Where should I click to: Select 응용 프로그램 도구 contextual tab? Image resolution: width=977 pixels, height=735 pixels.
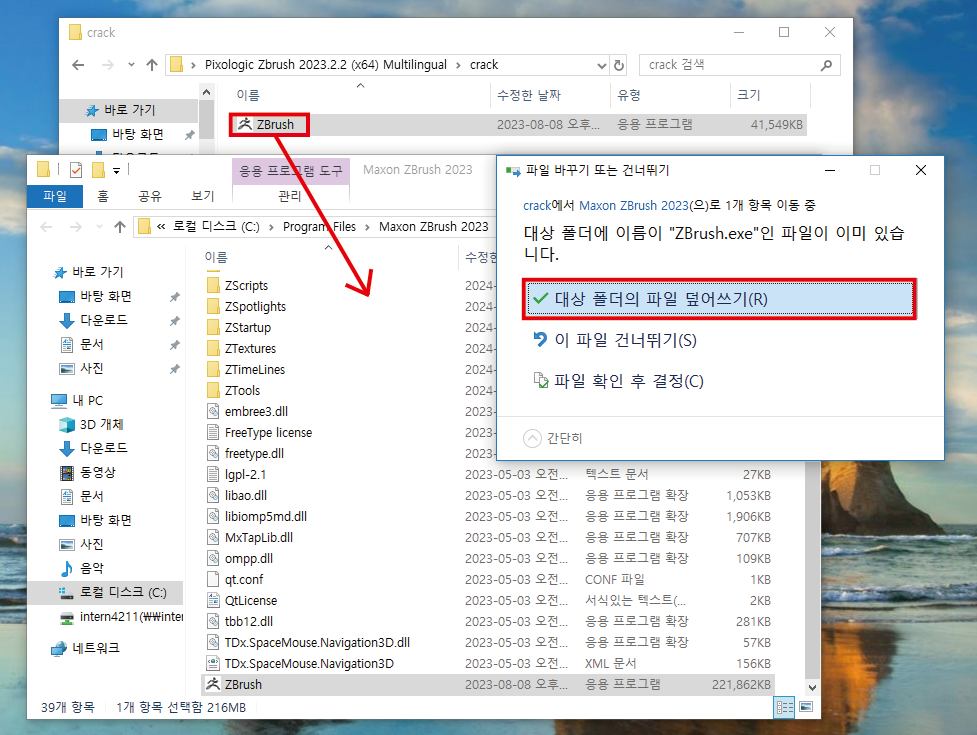coord(290,171)
